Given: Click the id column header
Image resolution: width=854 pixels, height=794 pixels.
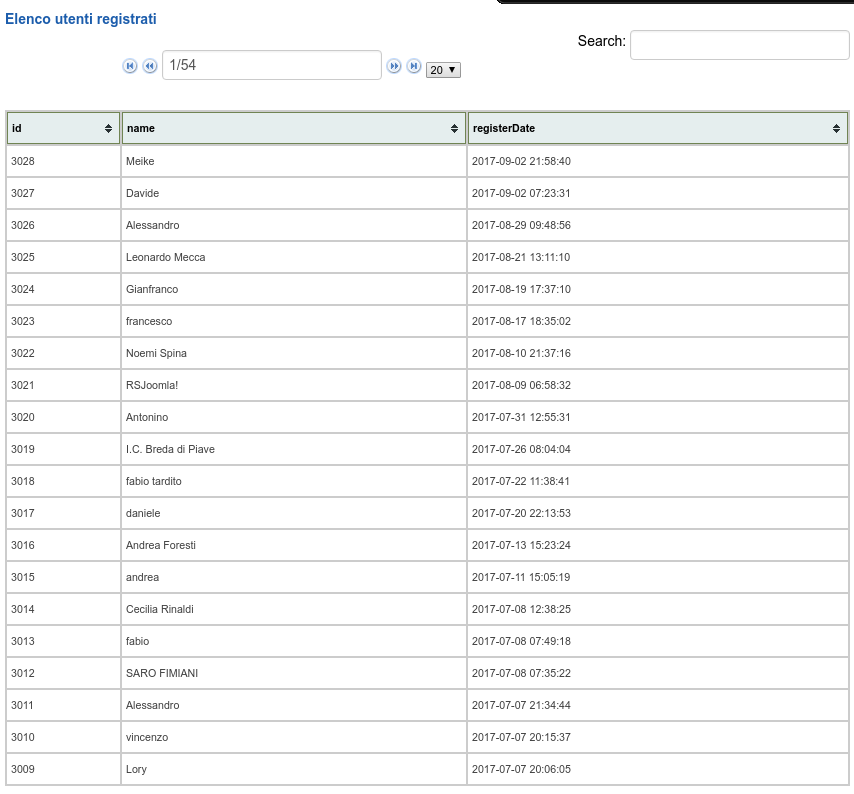Looking at the screenshot, I should (40, 128).
